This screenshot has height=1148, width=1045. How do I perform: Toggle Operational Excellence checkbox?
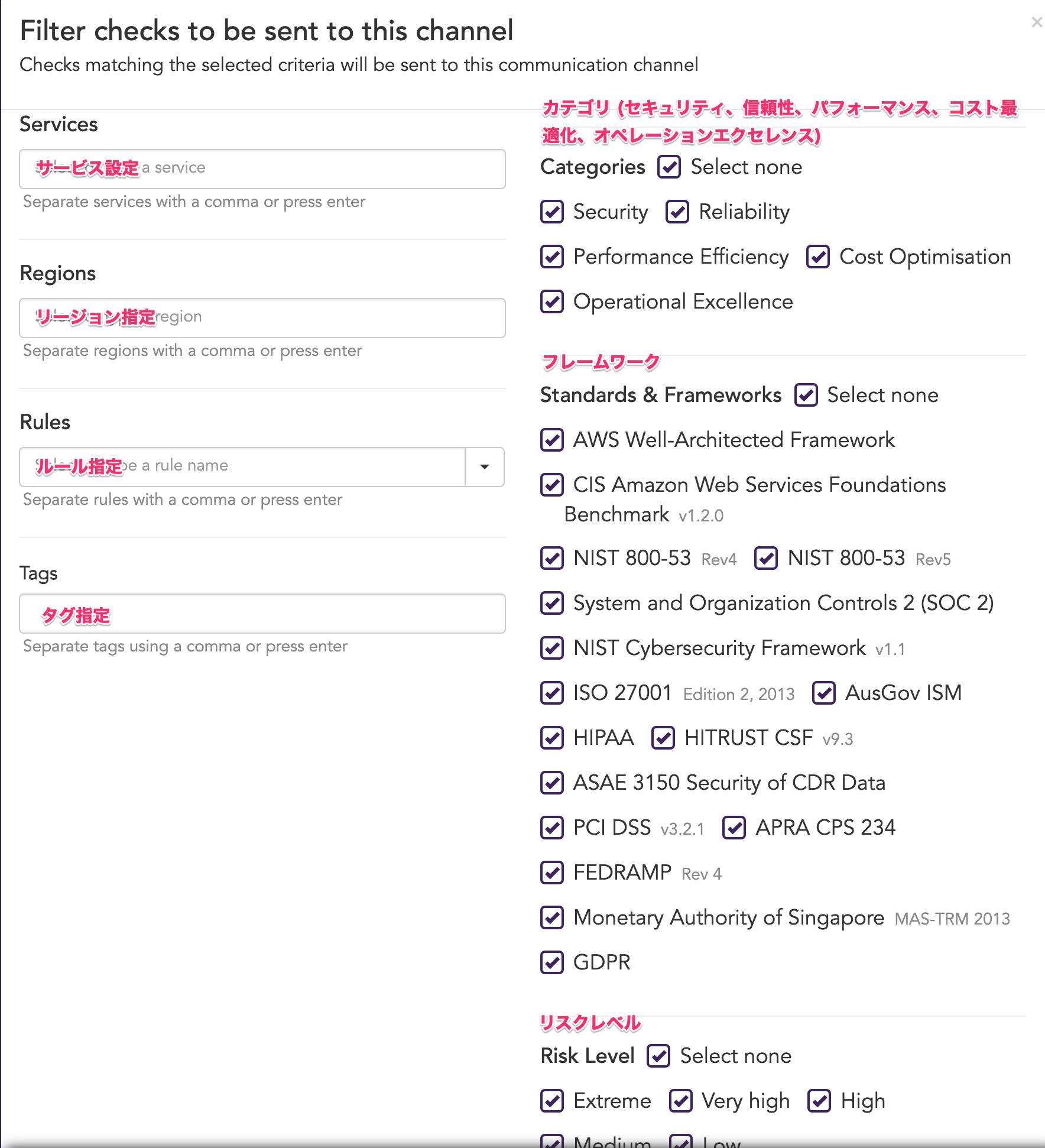tap(552, 302)
